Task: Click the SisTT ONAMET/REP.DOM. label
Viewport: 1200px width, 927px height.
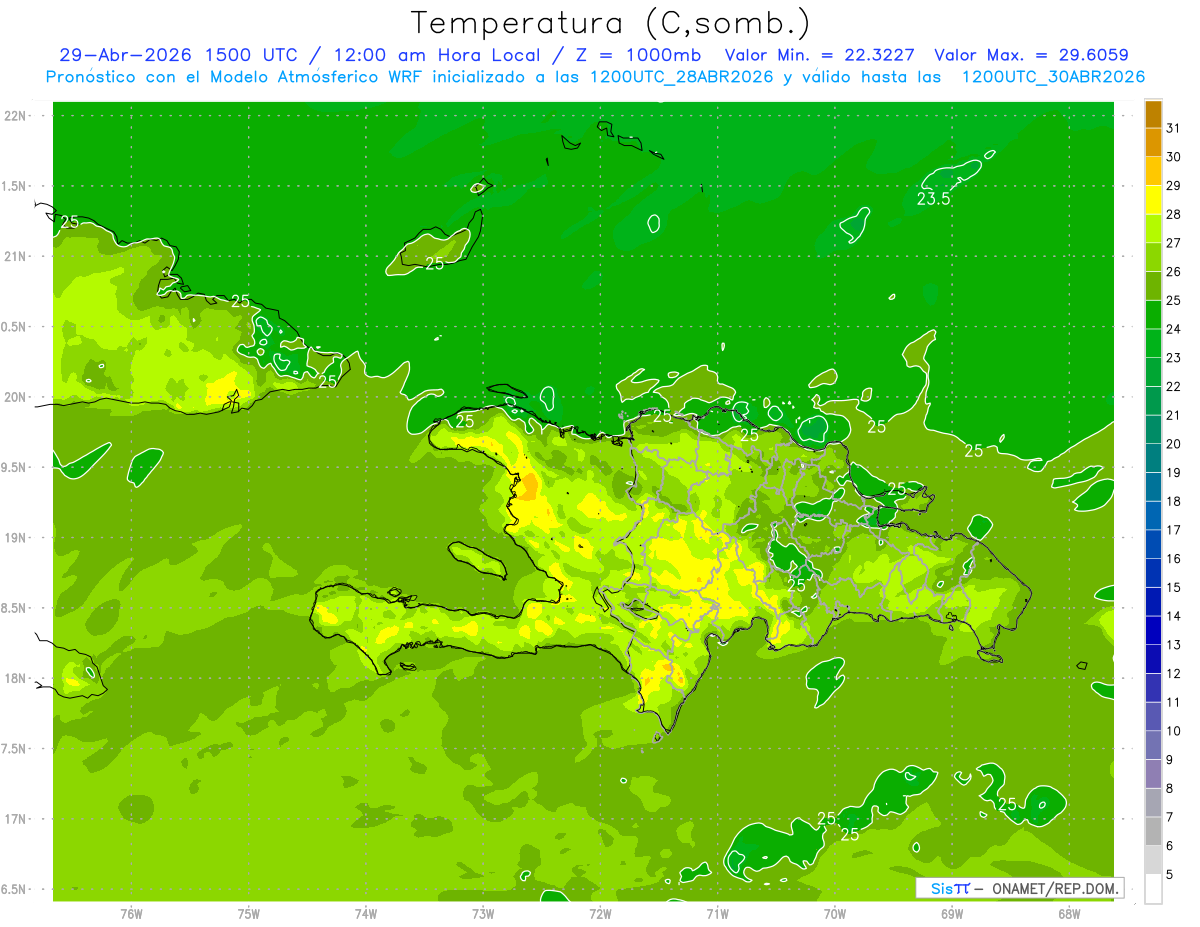Action: 1020,888
